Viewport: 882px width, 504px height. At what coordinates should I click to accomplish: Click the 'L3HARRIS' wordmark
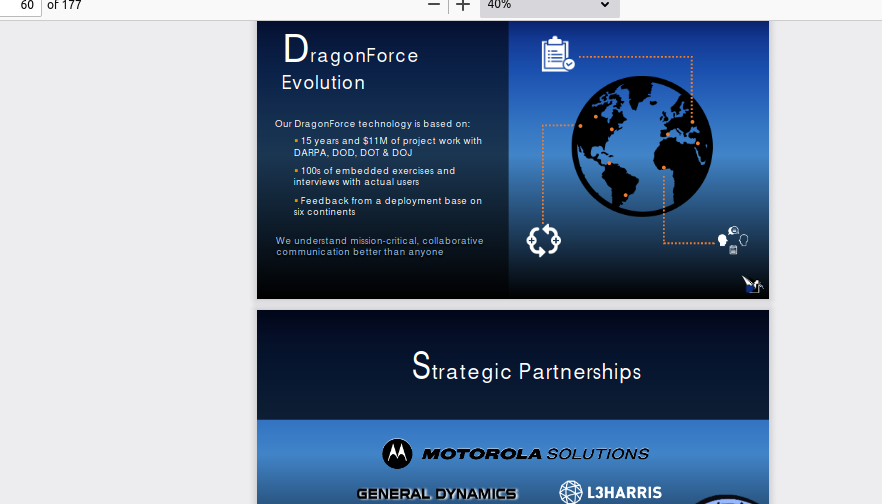point(624,493)
